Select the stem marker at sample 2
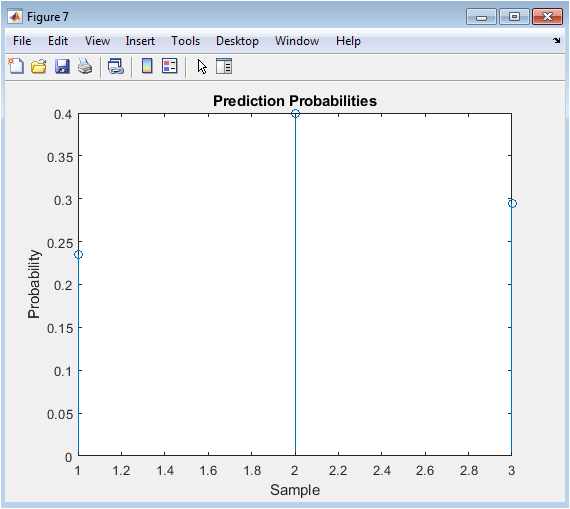The height and width of the screenshot is (509, 570). tap(295, 114)
